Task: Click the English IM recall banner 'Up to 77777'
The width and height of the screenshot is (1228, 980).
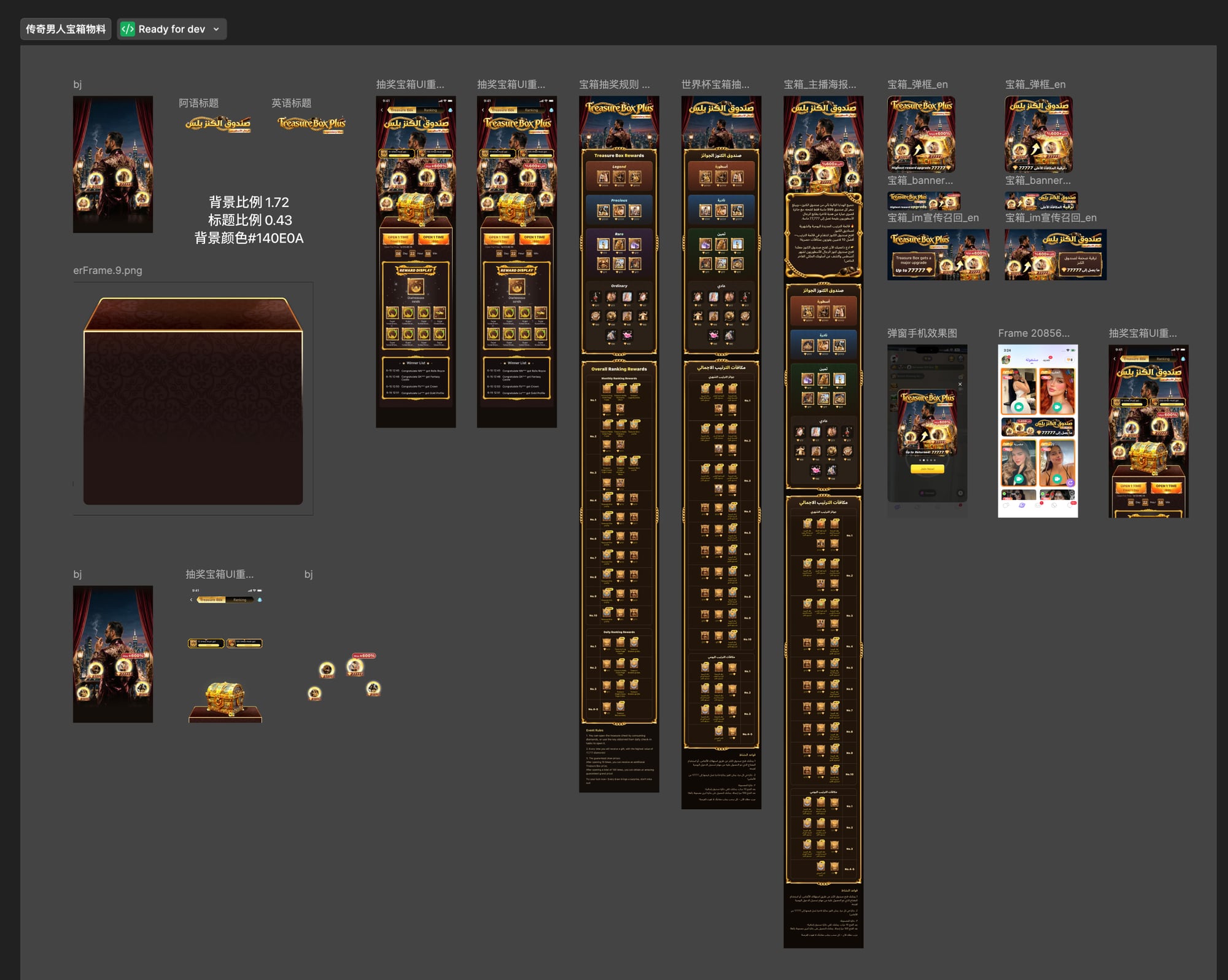Action: pyautogui.click(x=938, y=255)
